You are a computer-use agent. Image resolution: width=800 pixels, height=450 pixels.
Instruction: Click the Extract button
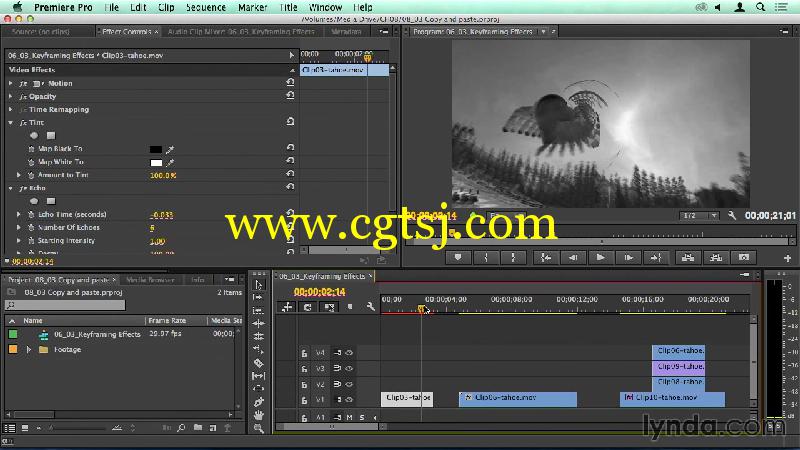pos(716,258)
